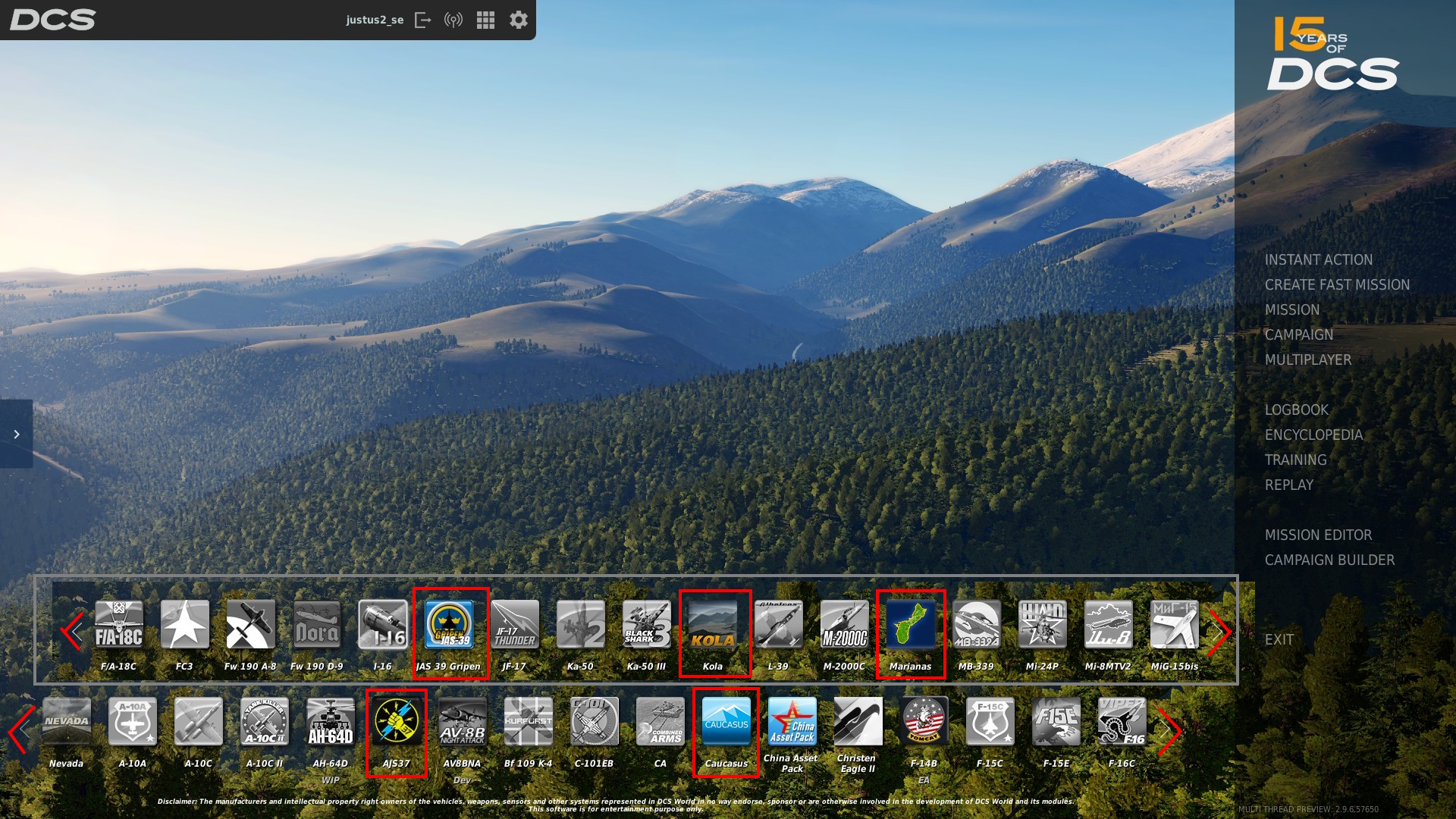Select the Kola terrain module icon
This screenshot has height=819, width=1456.
(713, 625)
